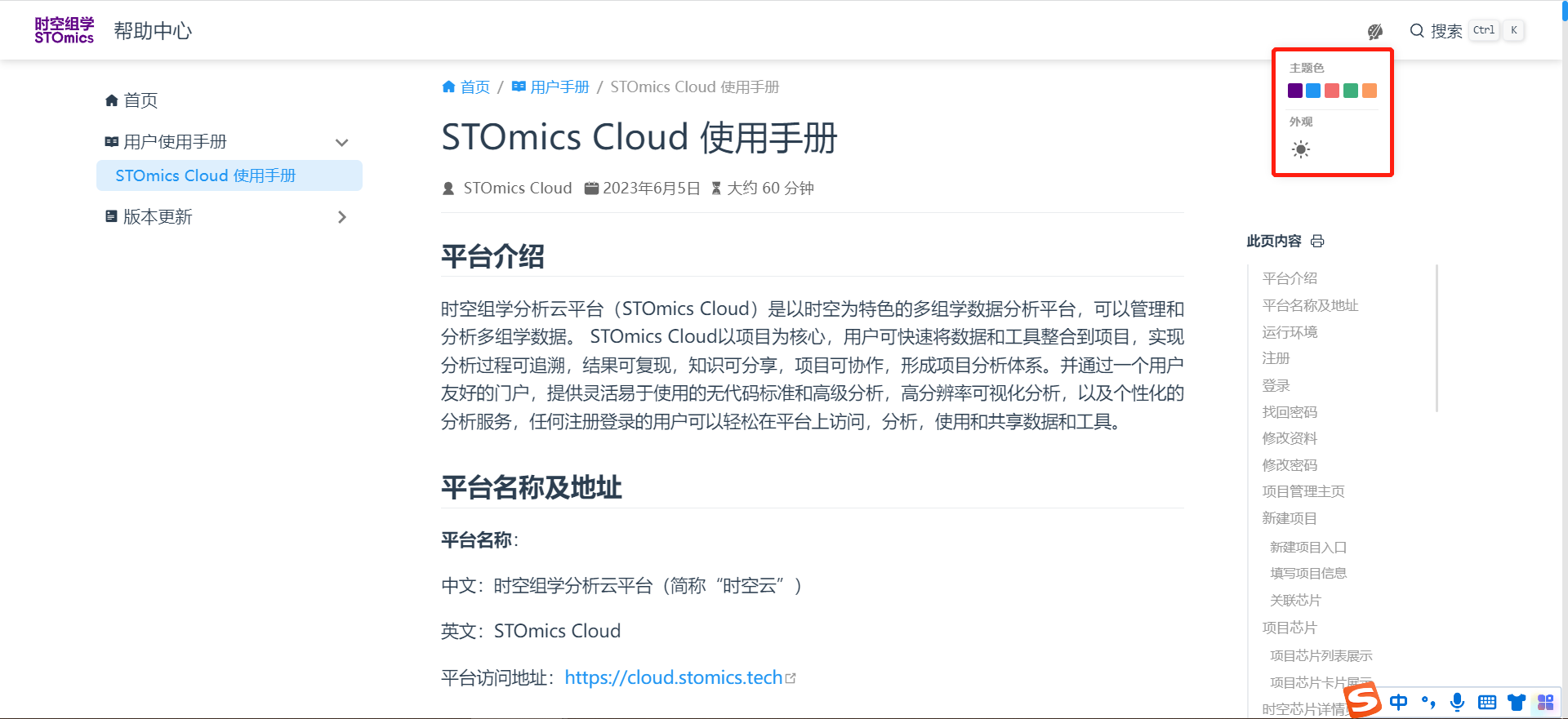The image size is (1568, 719).
Task: Click the Sogou microphone voice input icon
Action: 1457,702
